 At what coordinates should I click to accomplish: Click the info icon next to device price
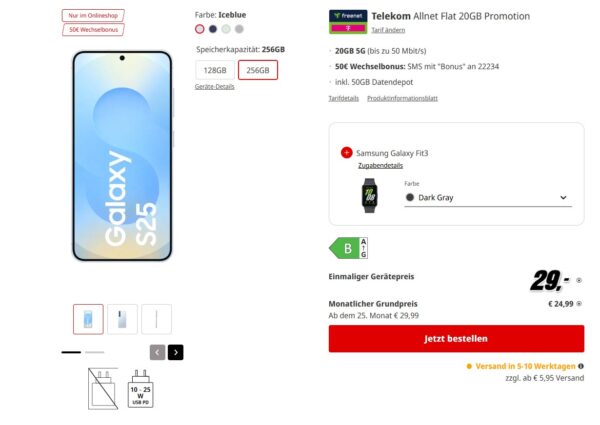tap(578, 281)
